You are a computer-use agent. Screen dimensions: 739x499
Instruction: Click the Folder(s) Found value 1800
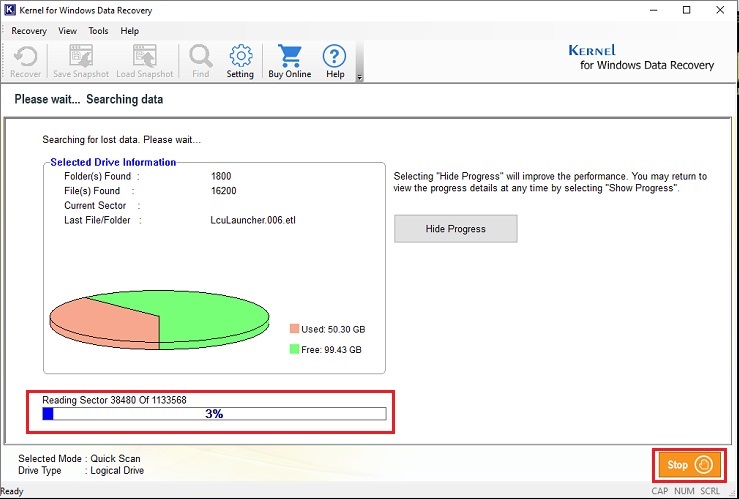coord(221,176)
